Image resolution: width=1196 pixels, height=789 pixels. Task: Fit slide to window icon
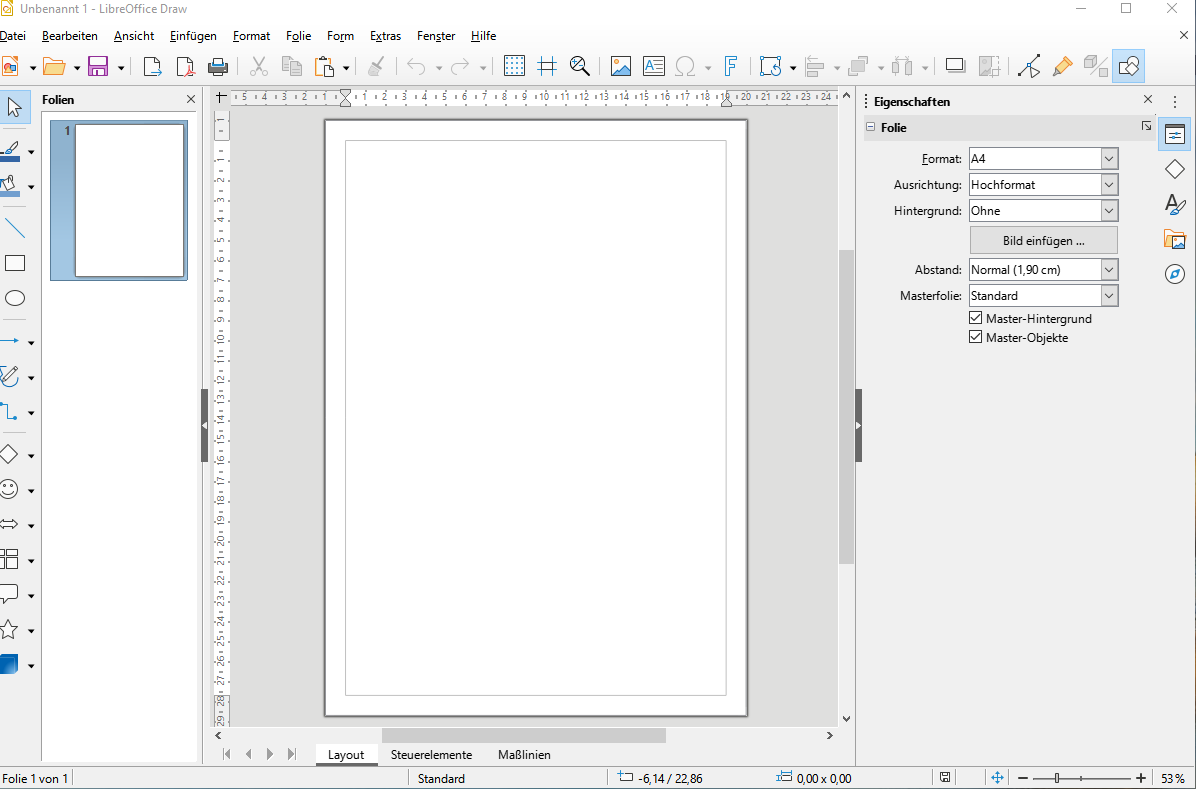point(997,778)
